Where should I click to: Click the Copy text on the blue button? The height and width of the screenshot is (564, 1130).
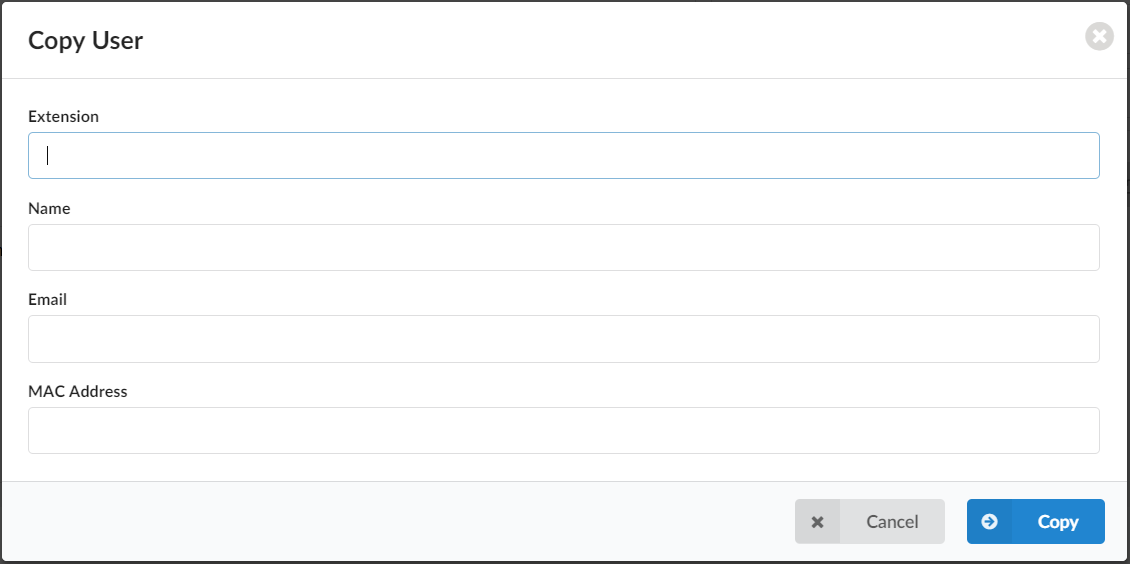(x=1058, y=522)
